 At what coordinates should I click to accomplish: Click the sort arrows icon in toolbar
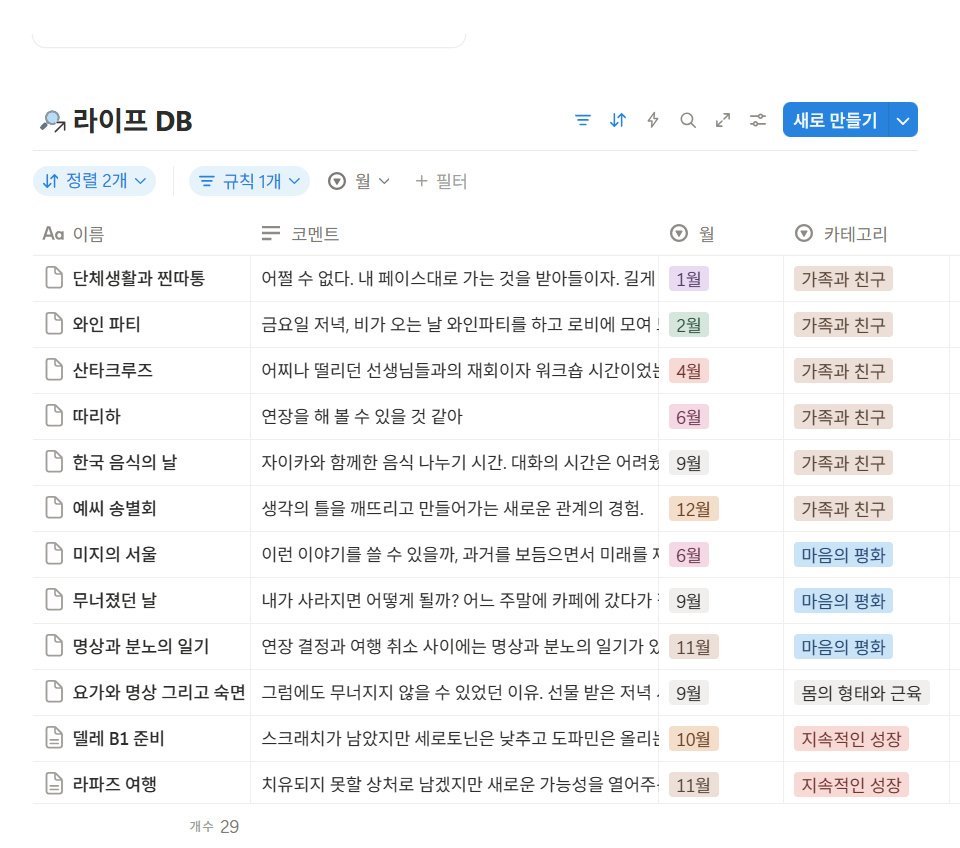pyautogui.click(x=618, y=120)
